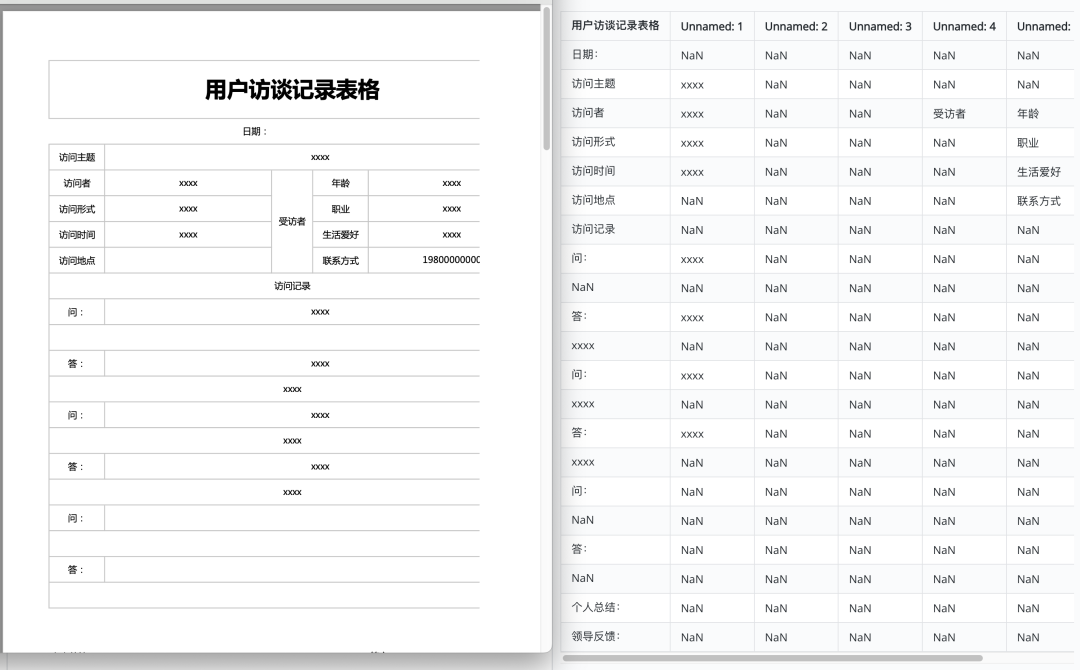The height and width of the screenshot is (670, 1080).
Task: Click the 访问记录 section heading in the document
Action: [292, 286]
